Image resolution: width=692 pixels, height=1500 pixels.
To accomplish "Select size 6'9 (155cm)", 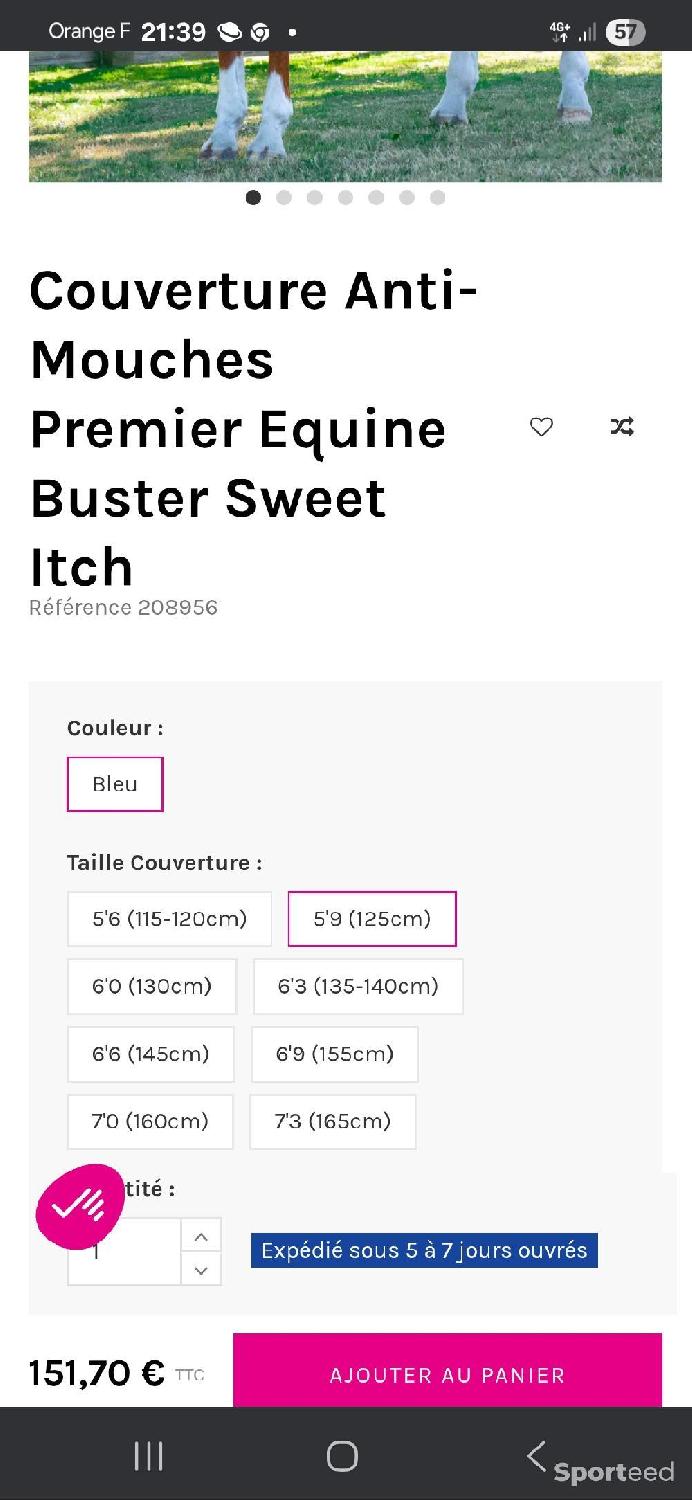I will 335,1054.
